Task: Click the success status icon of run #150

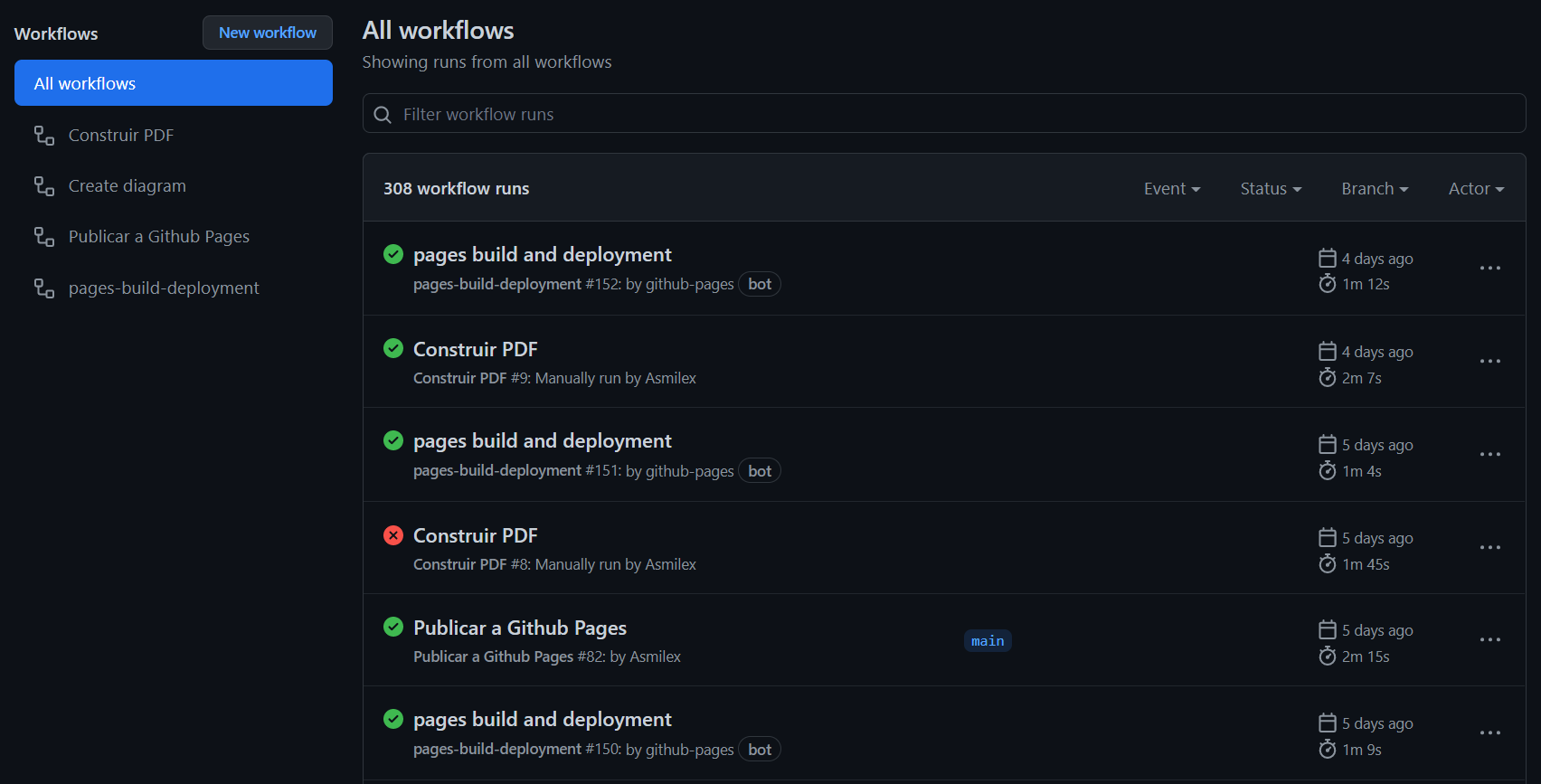Action: [393, 719]
